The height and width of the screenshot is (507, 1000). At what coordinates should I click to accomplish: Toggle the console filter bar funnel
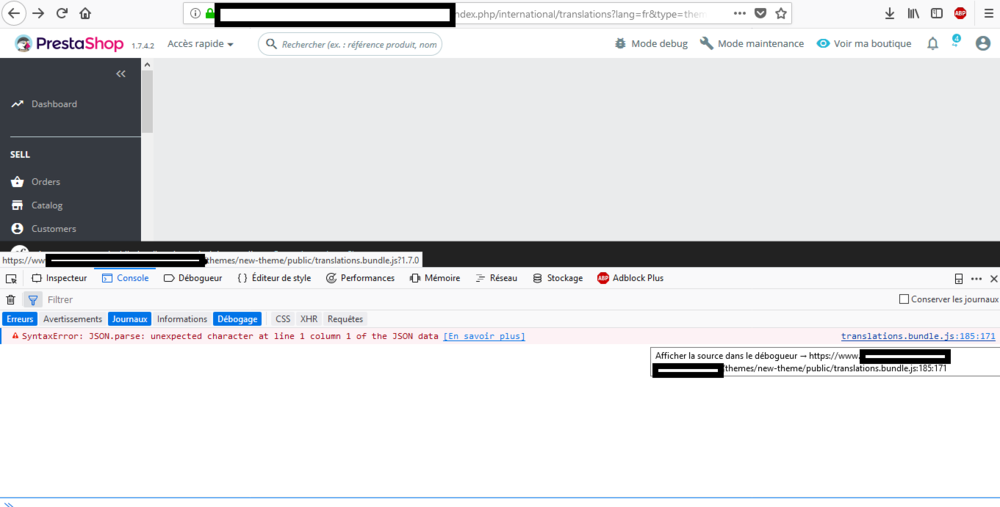[x=33, y=300]
